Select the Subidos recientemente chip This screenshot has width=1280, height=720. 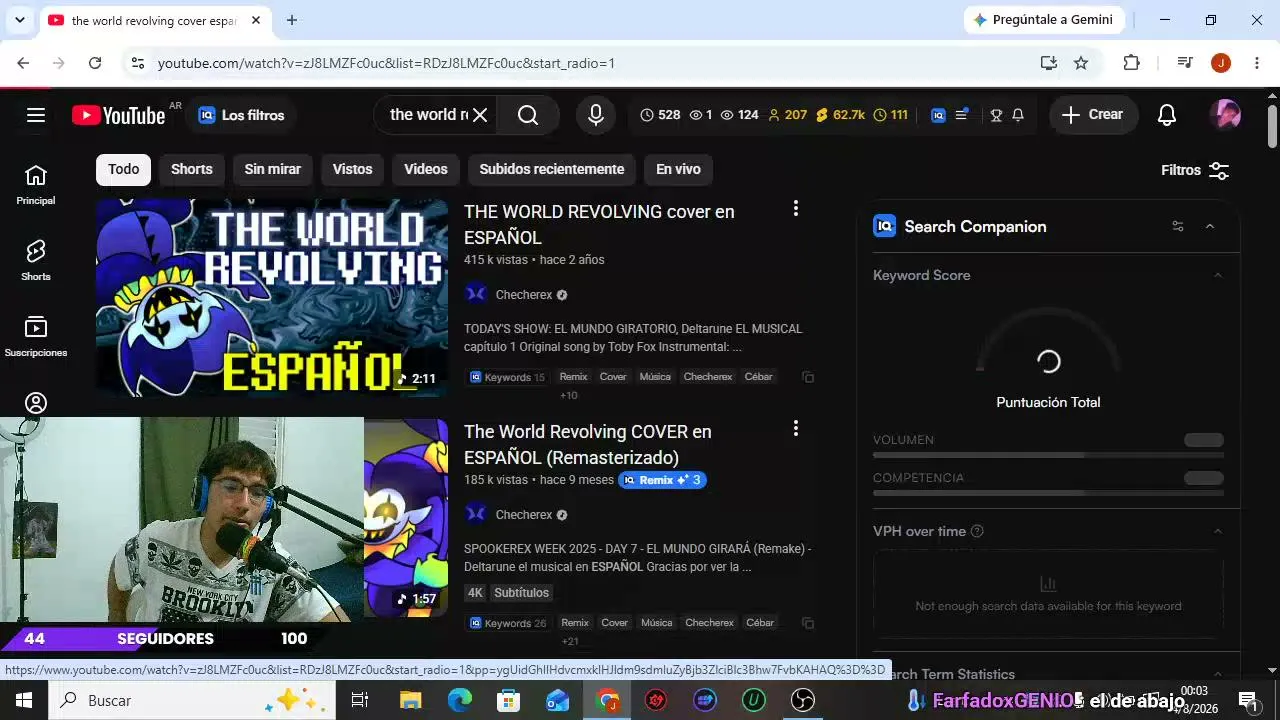pos(552,170)
